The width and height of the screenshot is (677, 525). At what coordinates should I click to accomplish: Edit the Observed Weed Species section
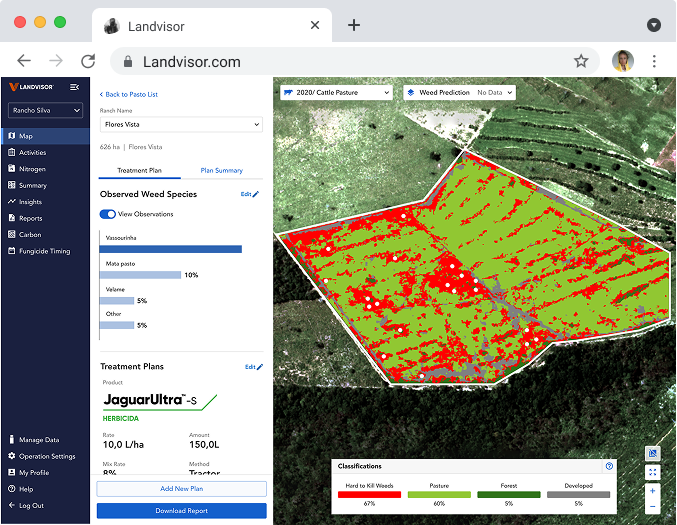click(250, 194)
